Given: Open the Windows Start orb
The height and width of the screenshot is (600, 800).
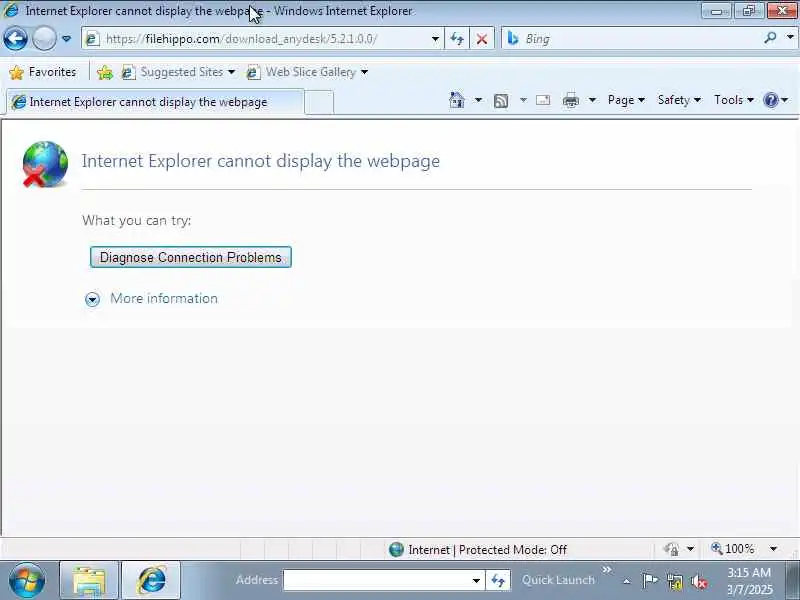Looking at the screenshot, I should 27,580.
